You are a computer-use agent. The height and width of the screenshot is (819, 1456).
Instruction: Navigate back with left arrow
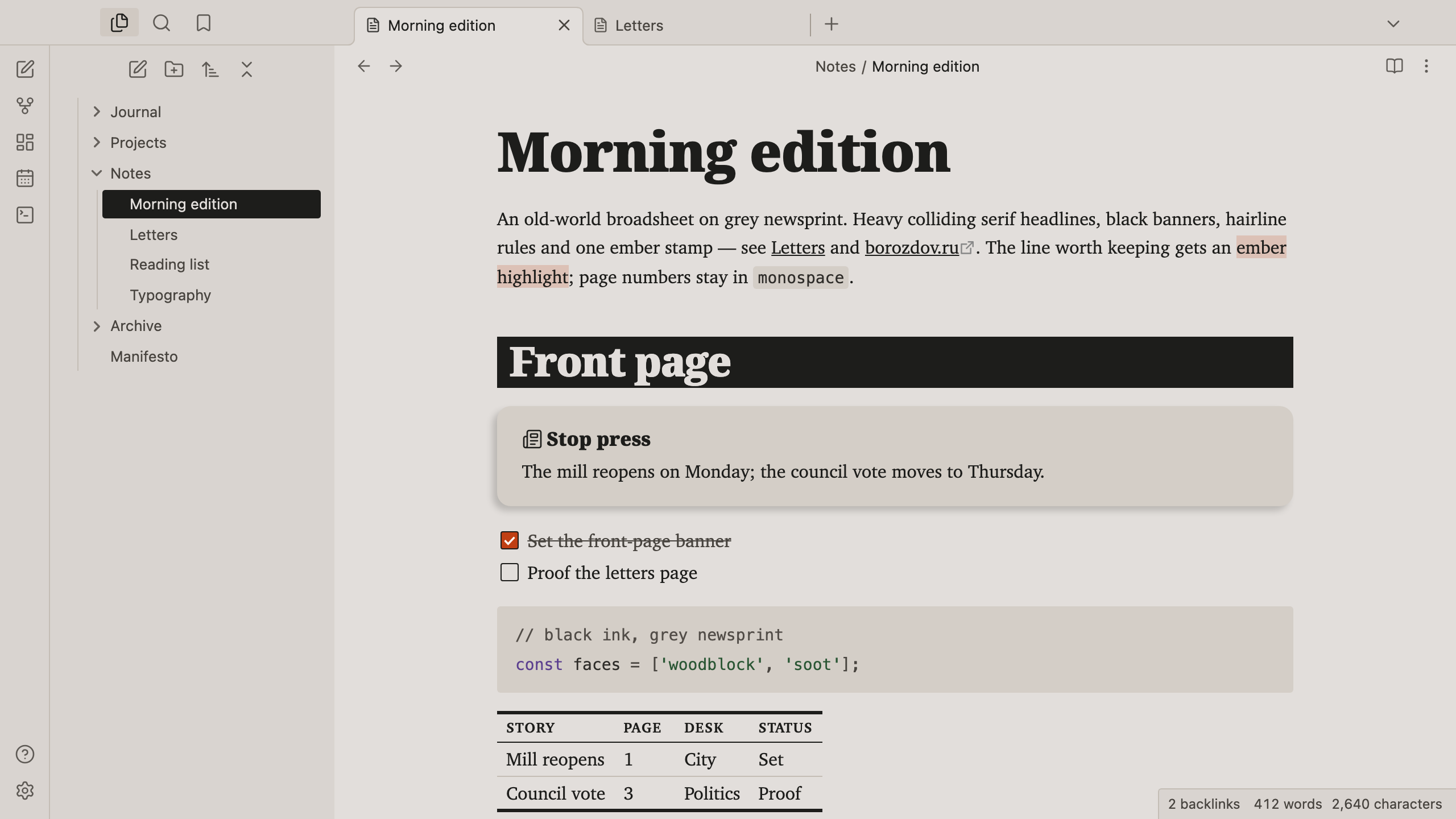(364, 66)
